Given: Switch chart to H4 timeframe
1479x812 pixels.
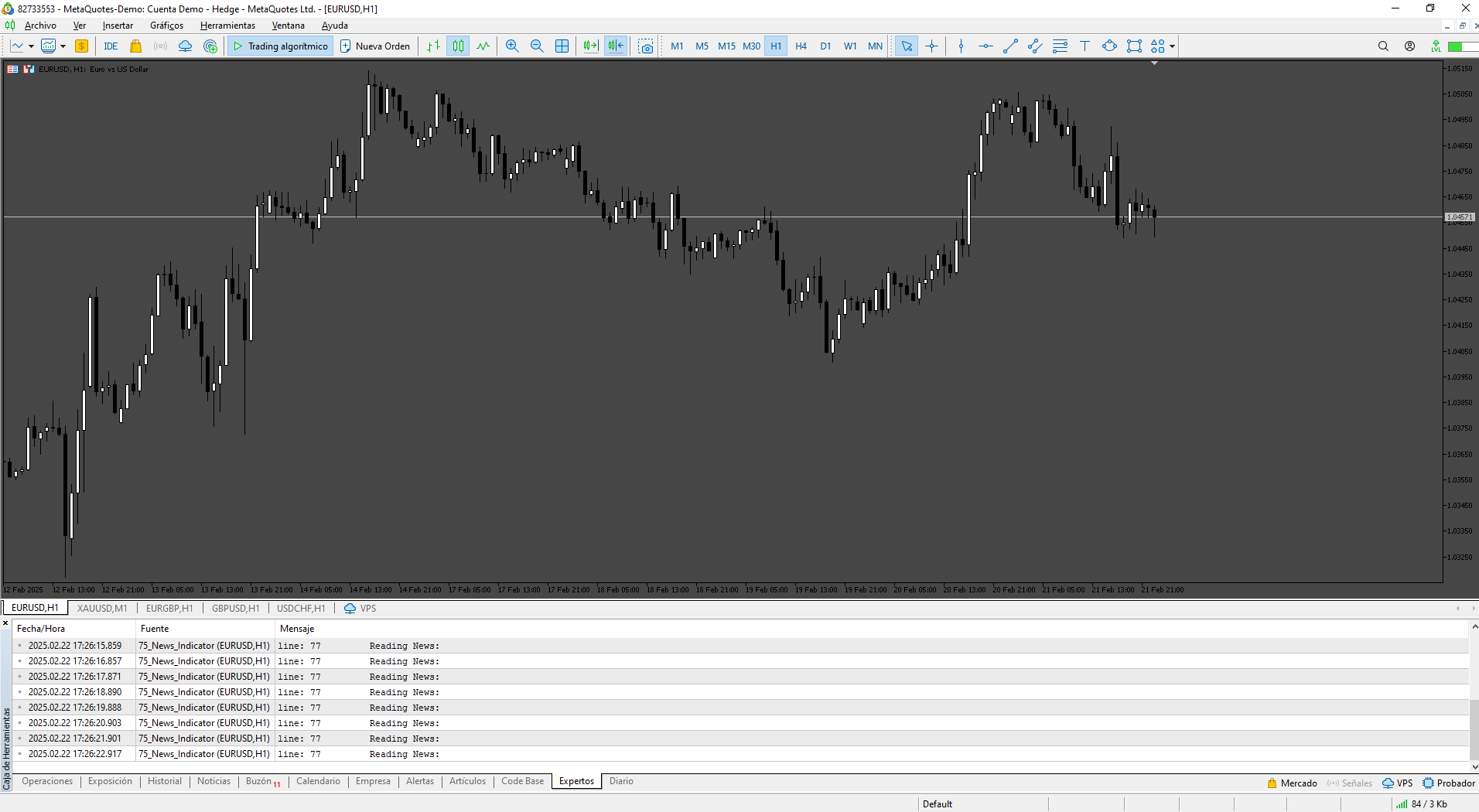Looking at the screenshot, I should click(801, 46).
